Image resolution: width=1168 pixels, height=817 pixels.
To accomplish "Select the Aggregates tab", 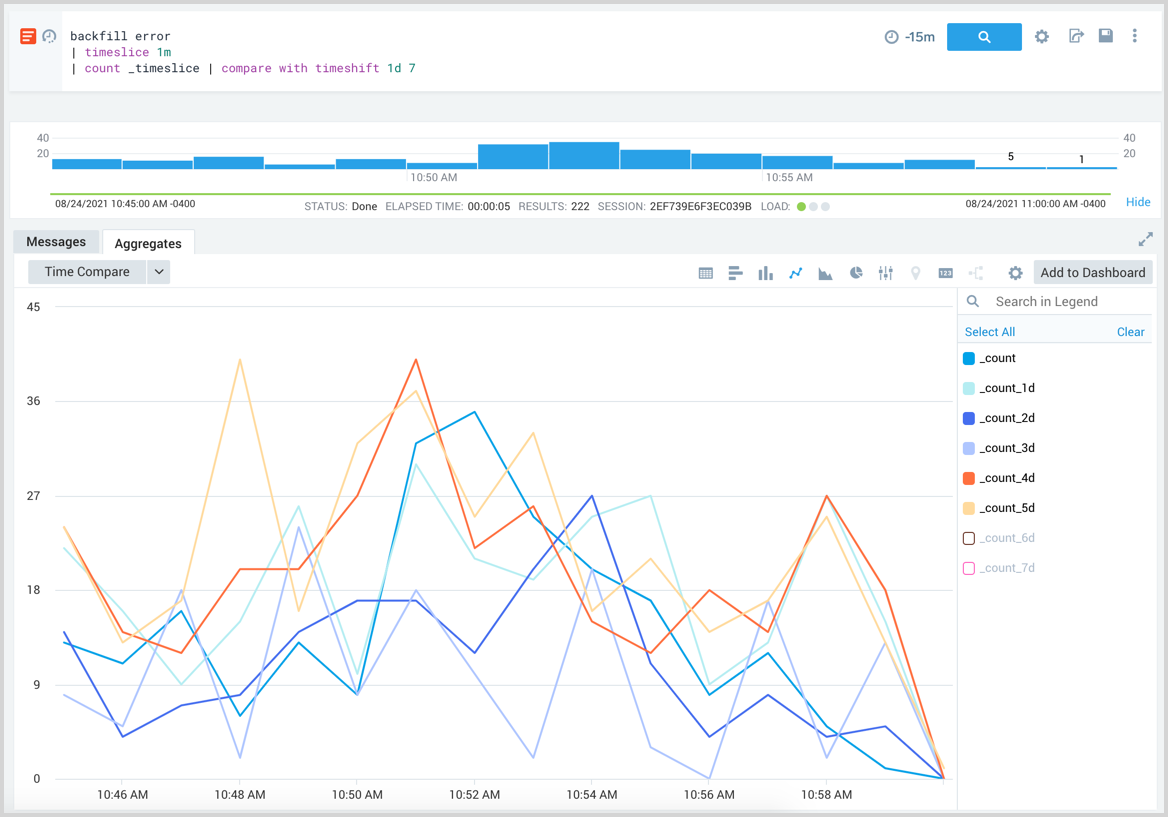I will point(148,242).
